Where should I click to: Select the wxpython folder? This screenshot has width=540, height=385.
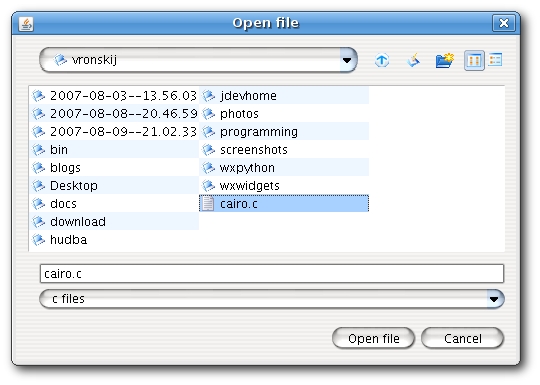(x=284, y=167)
